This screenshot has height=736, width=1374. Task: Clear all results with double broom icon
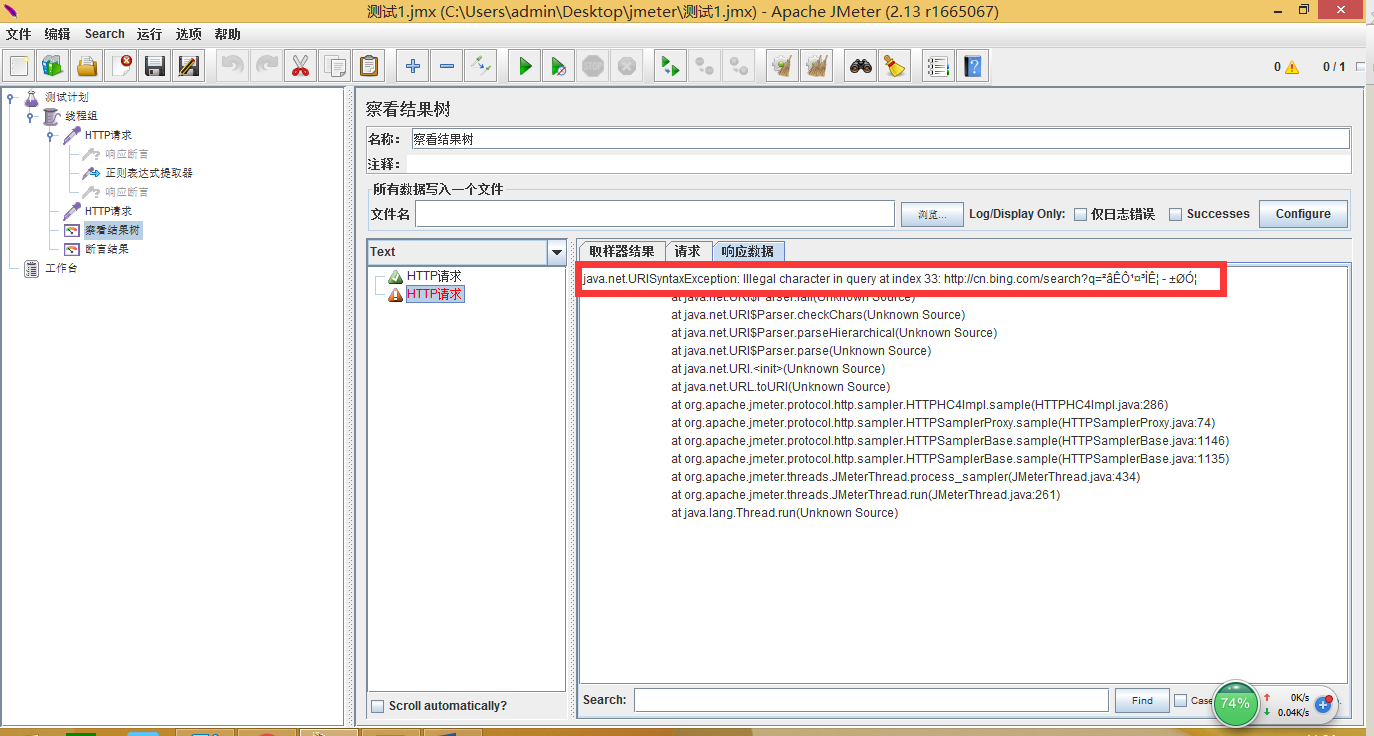click(817, 67)
